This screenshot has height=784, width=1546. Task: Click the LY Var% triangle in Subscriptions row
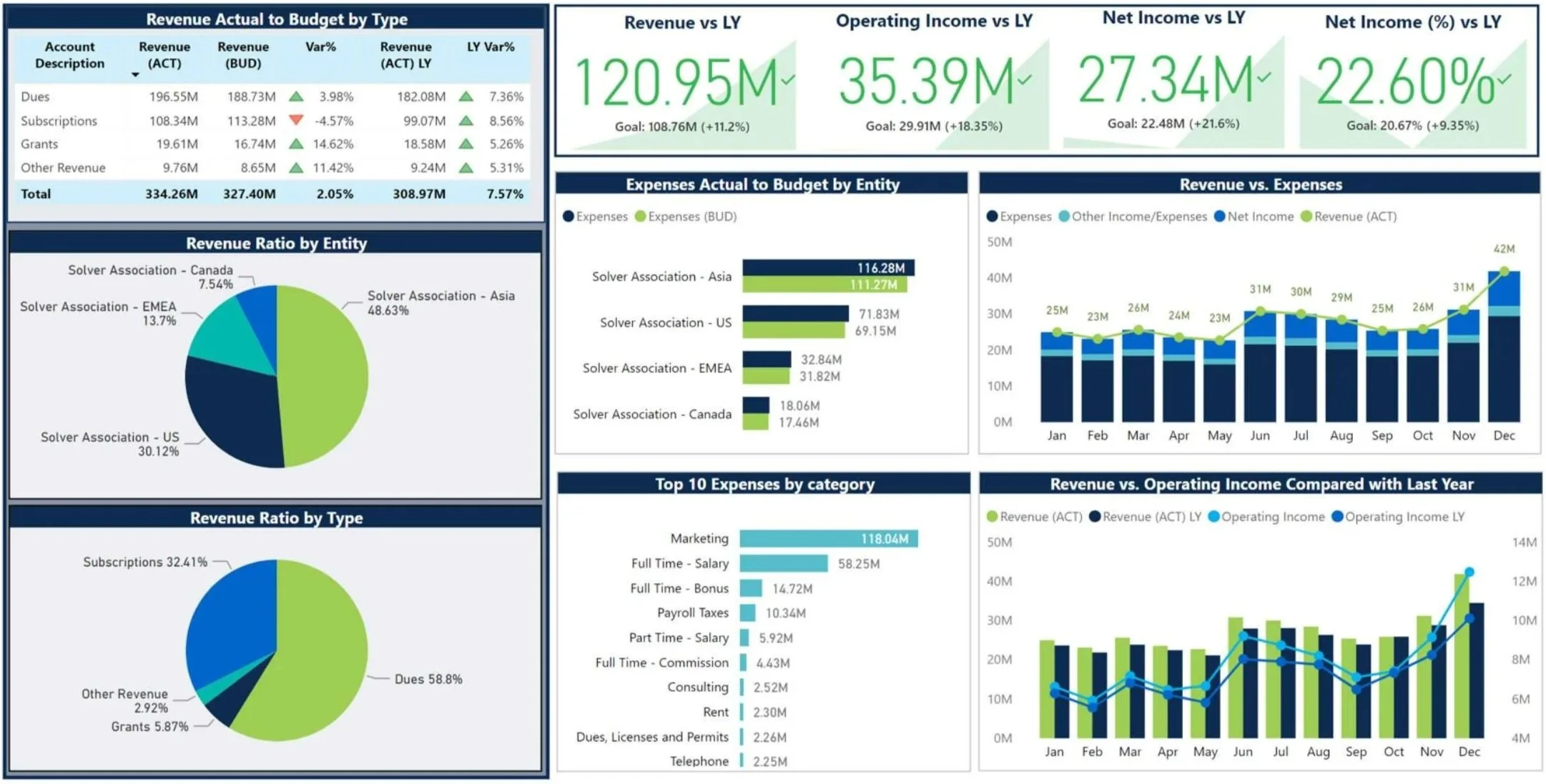coord(466,120)
